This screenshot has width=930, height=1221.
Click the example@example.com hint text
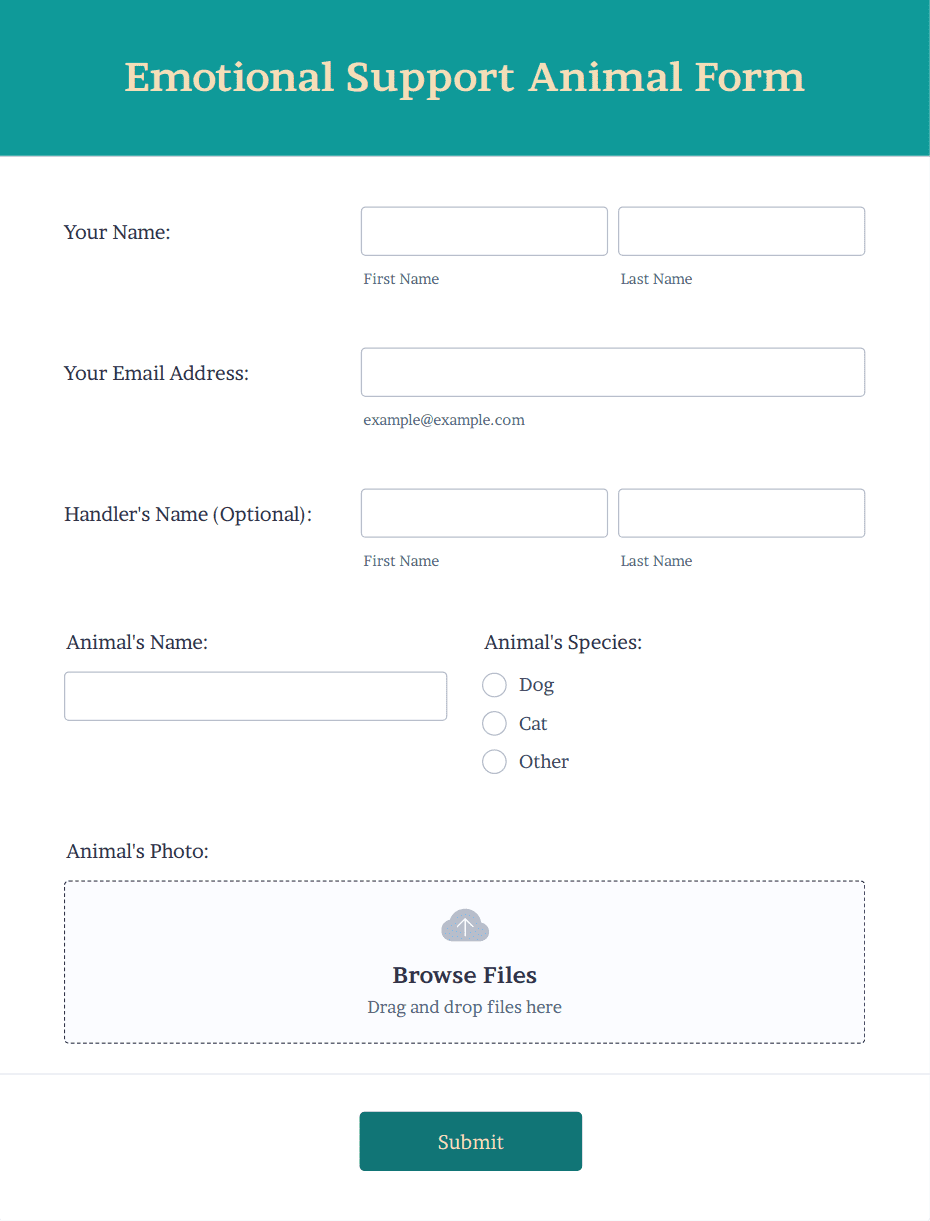(x=444, y=420)
